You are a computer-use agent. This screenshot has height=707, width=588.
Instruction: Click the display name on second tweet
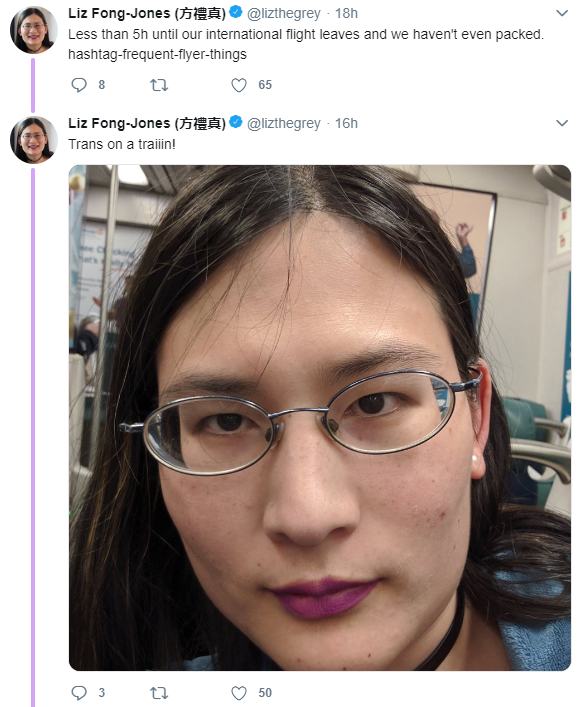[x=147, y=123]
